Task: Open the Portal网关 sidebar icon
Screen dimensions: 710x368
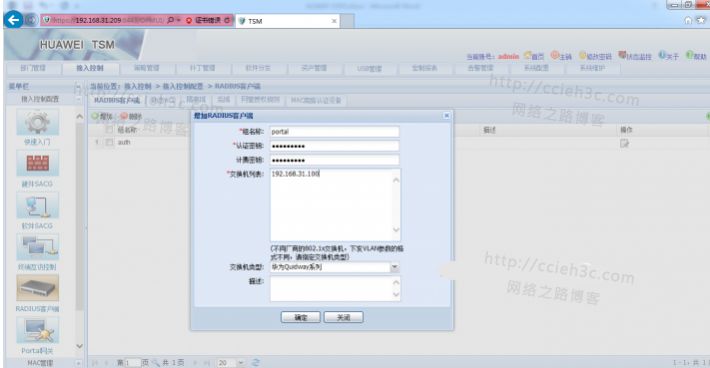Action: (x=38, y=330)
